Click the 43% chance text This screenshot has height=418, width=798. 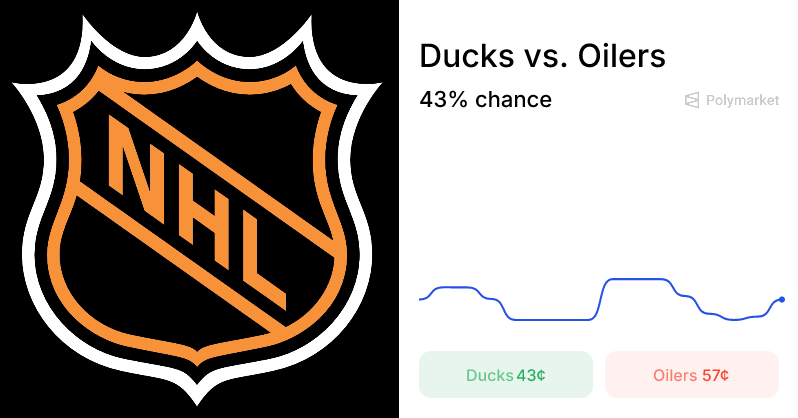[485, 100]
